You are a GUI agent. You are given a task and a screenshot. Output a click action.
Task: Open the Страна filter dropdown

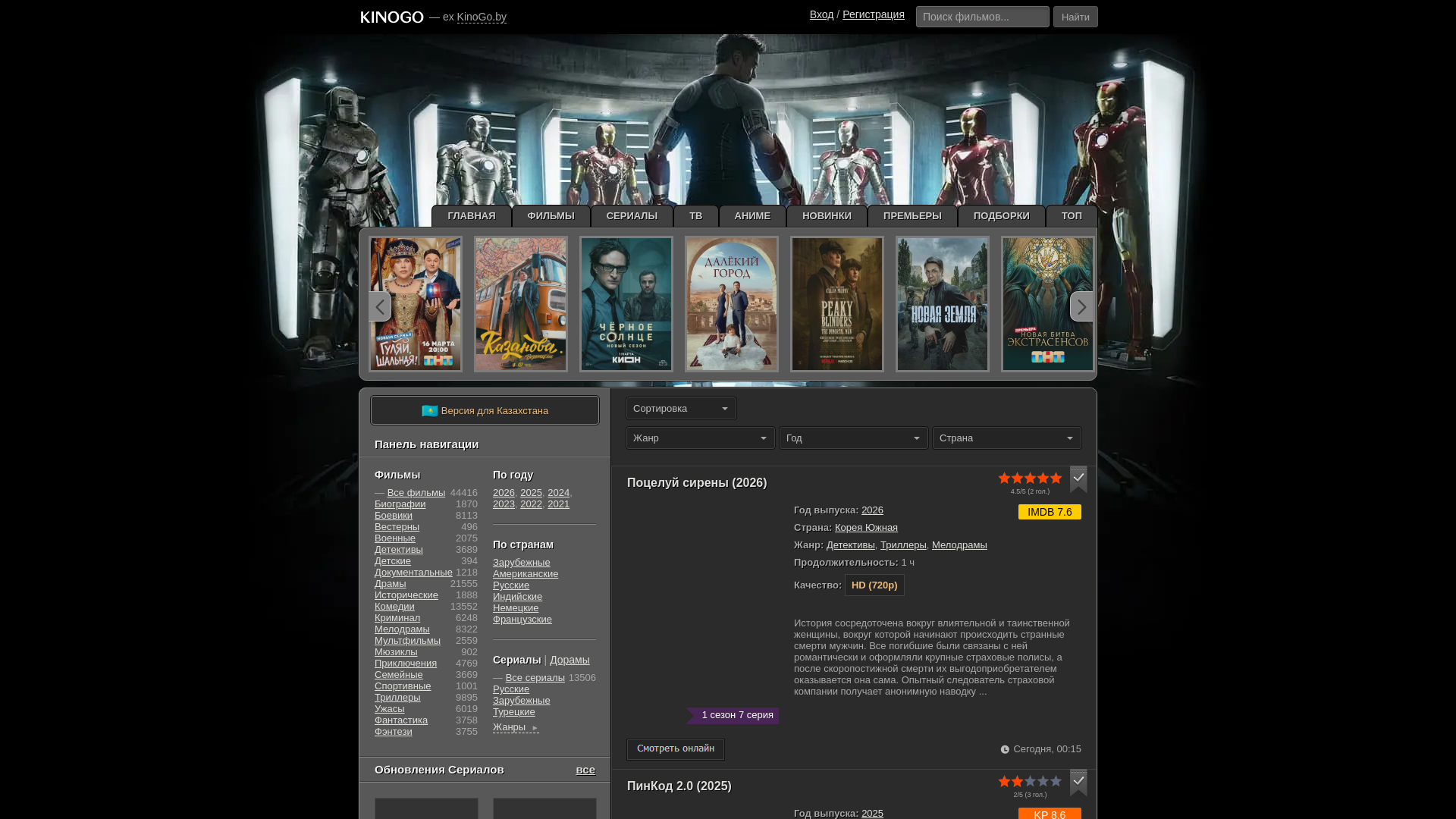(x=1006, y=438)
